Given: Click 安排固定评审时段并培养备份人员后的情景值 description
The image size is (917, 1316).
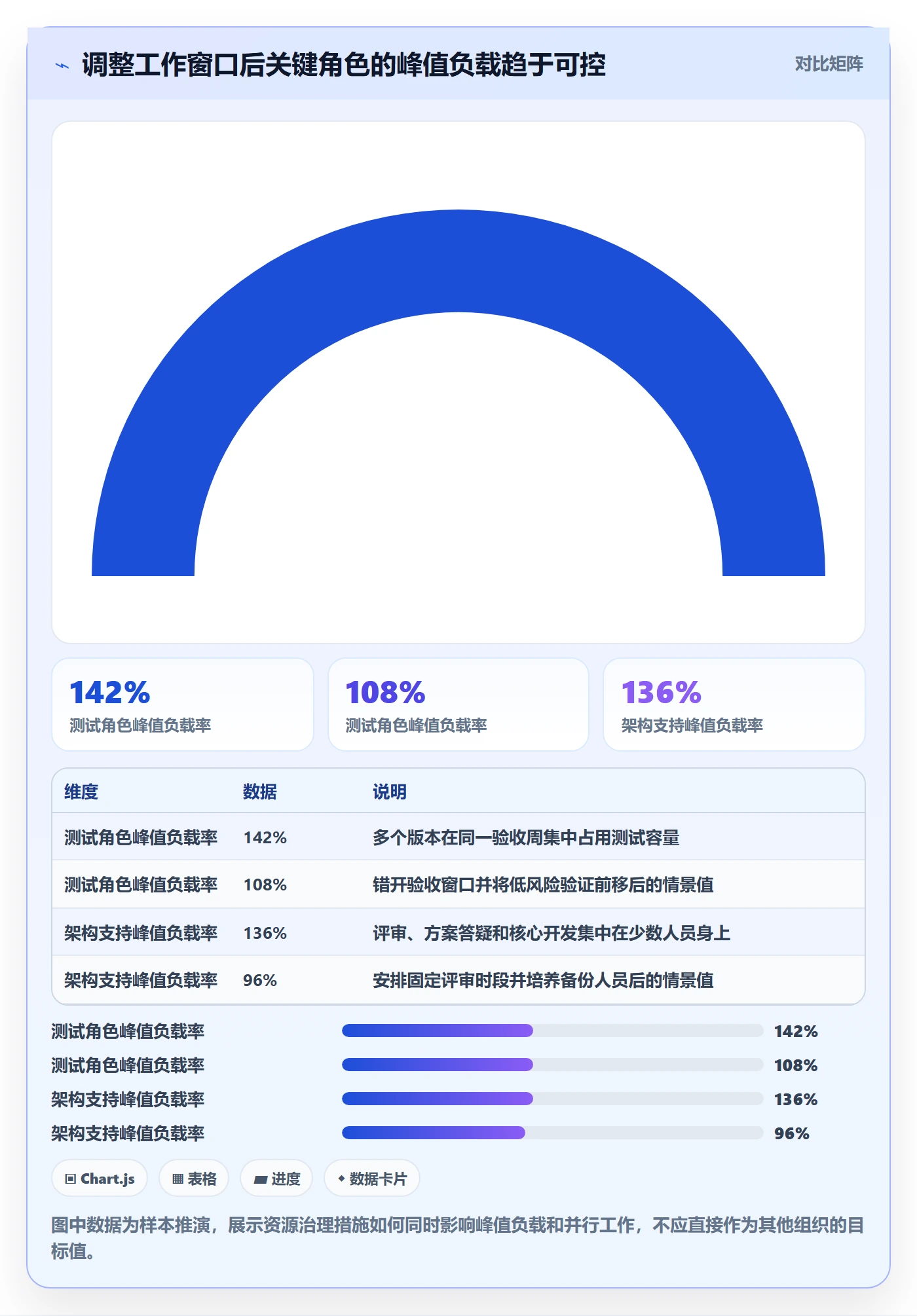Looking at the screenshot, I should coord(543,980).
